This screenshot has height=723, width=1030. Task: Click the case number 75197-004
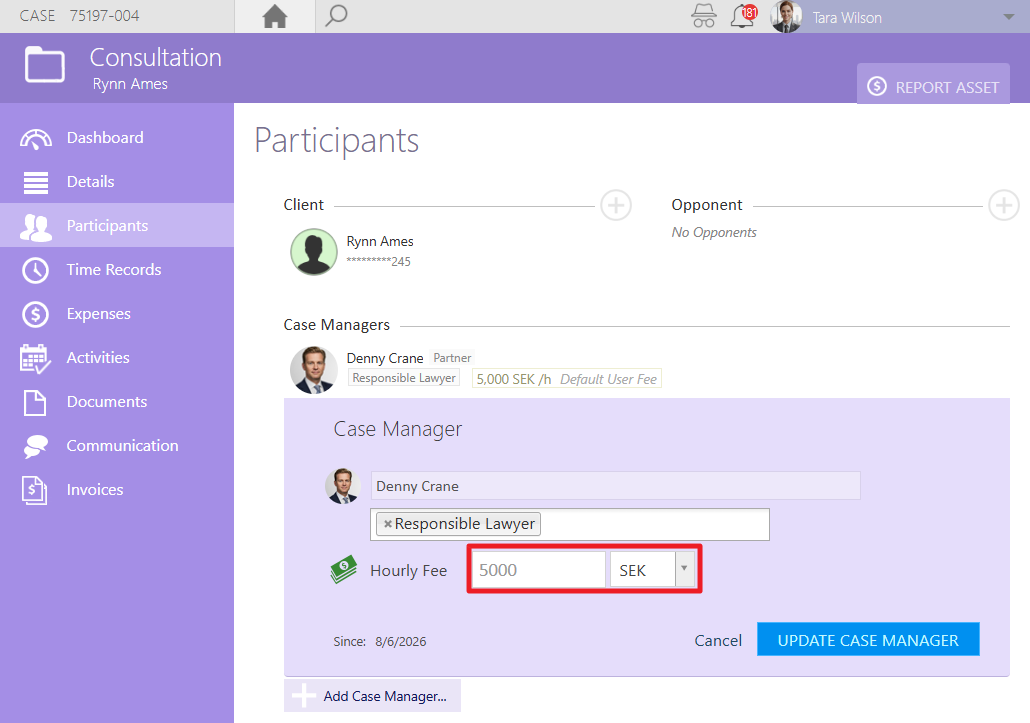(104, 16)
